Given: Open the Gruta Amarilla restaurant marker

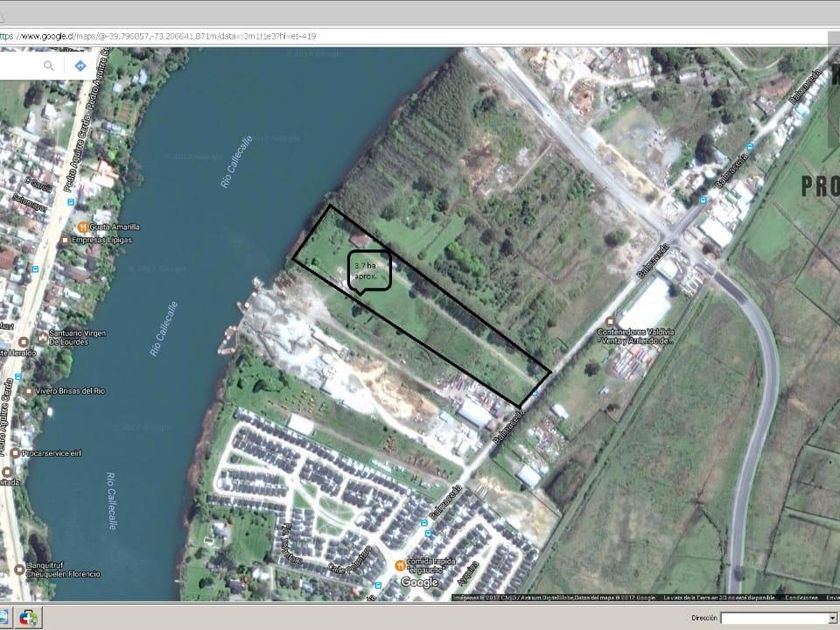Looking at the screenshot, I should tap(82, 227).
